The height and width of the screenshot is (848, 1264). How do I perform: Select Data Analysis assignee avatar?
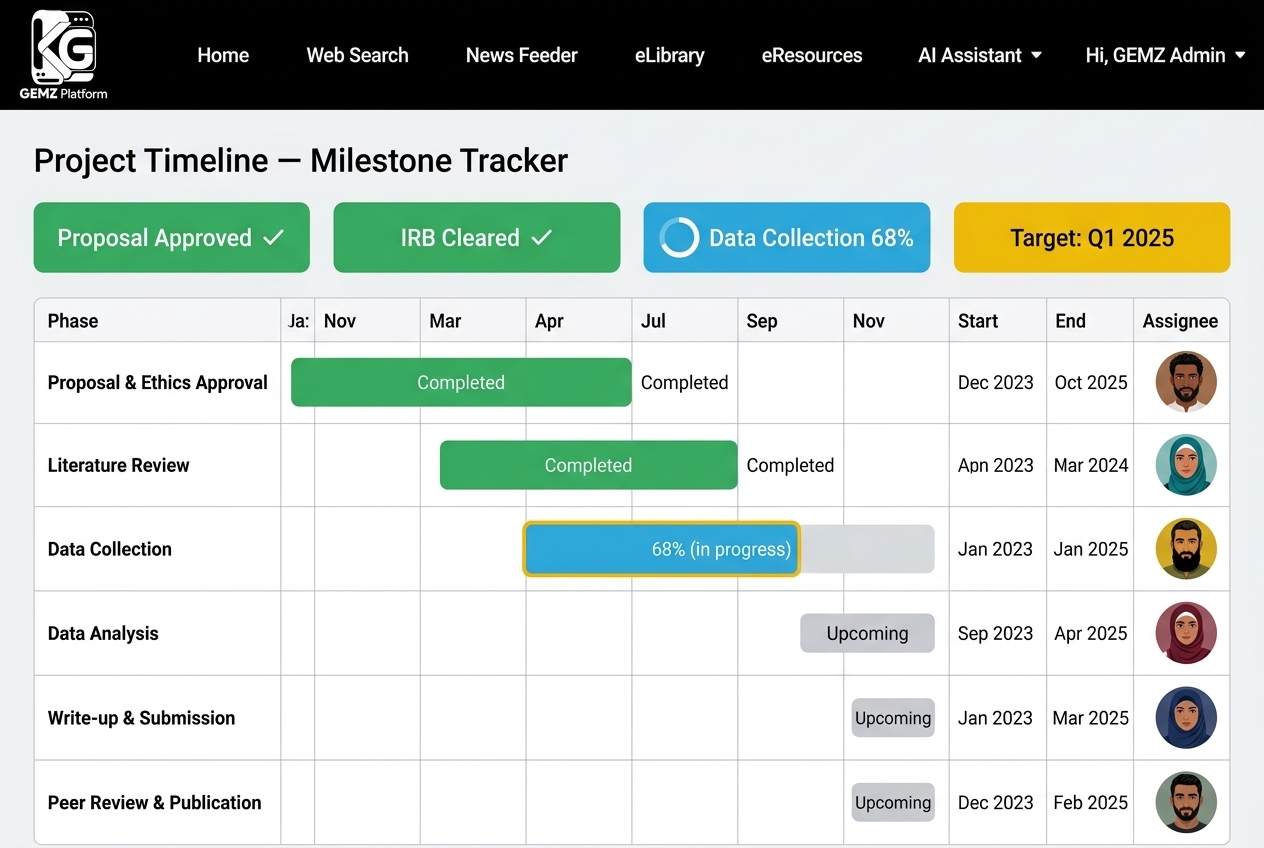point(1186,633)
